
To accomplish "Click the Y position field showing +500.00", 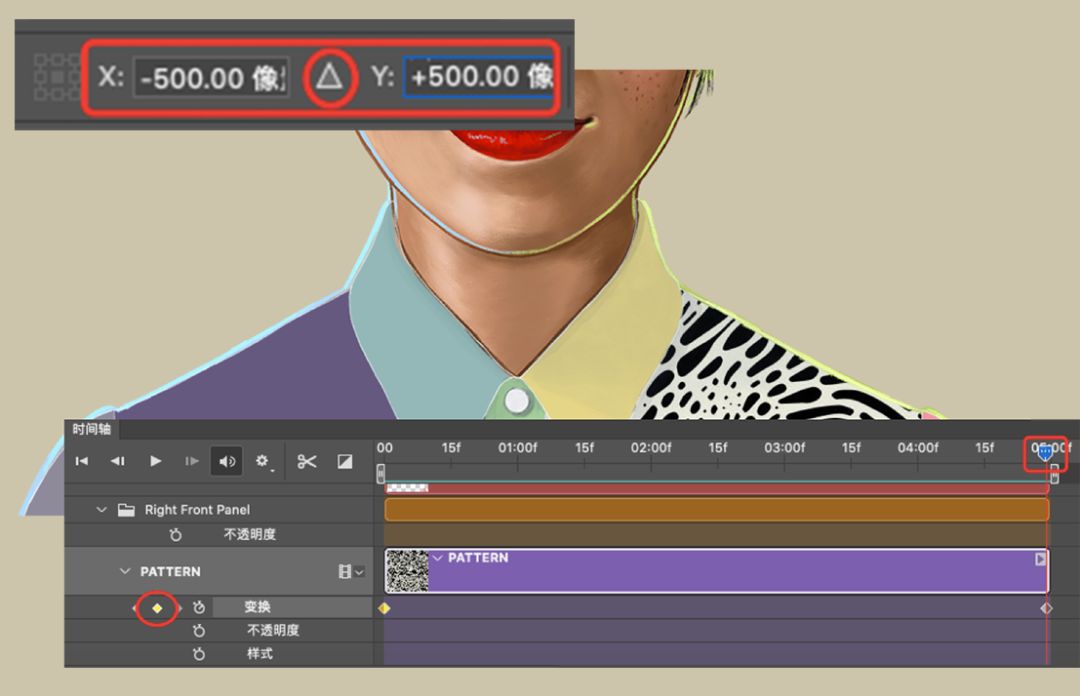I will coord(479,76).
